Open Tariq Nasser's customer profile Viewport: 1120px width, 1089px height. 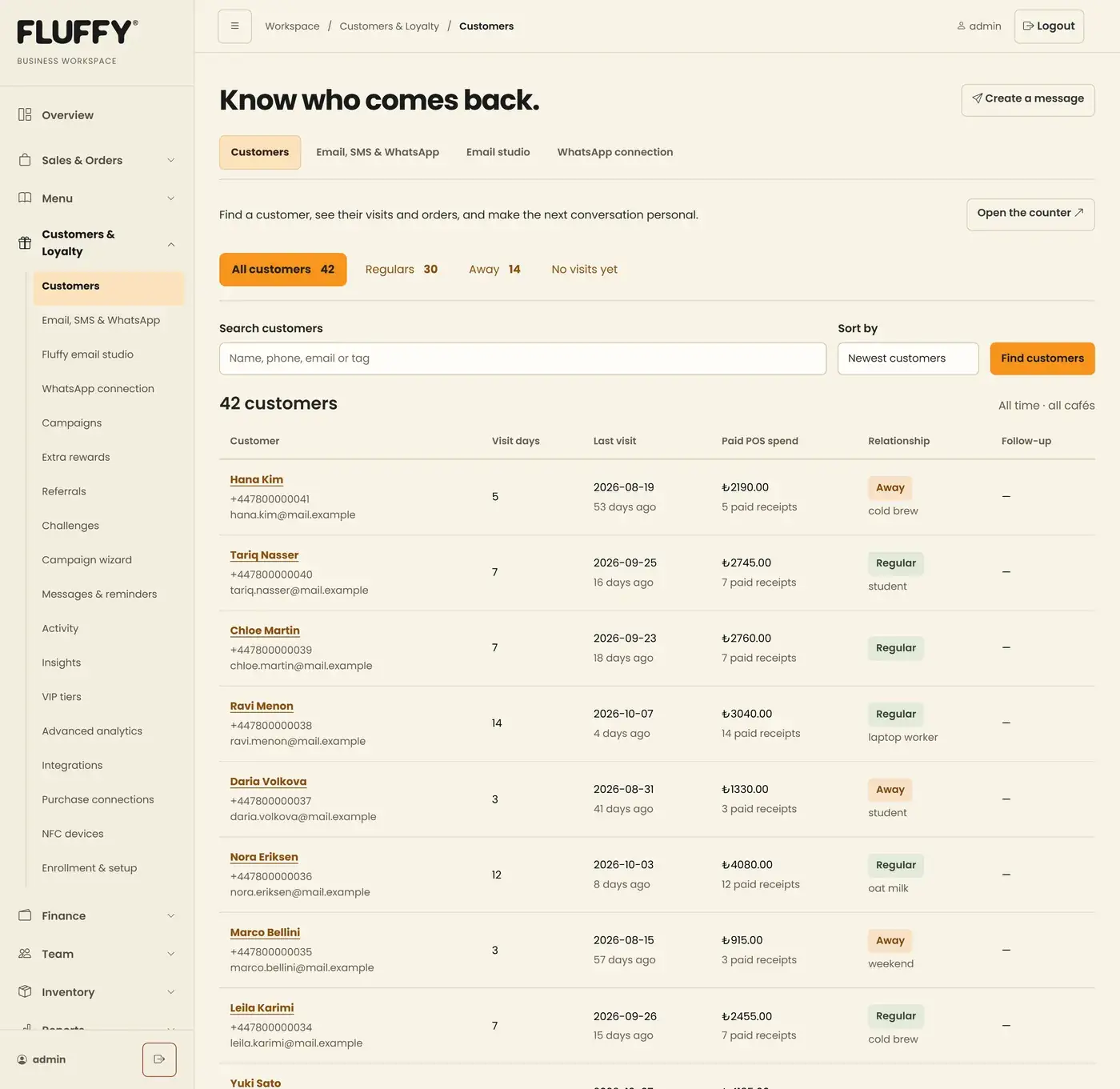[264, 555]
